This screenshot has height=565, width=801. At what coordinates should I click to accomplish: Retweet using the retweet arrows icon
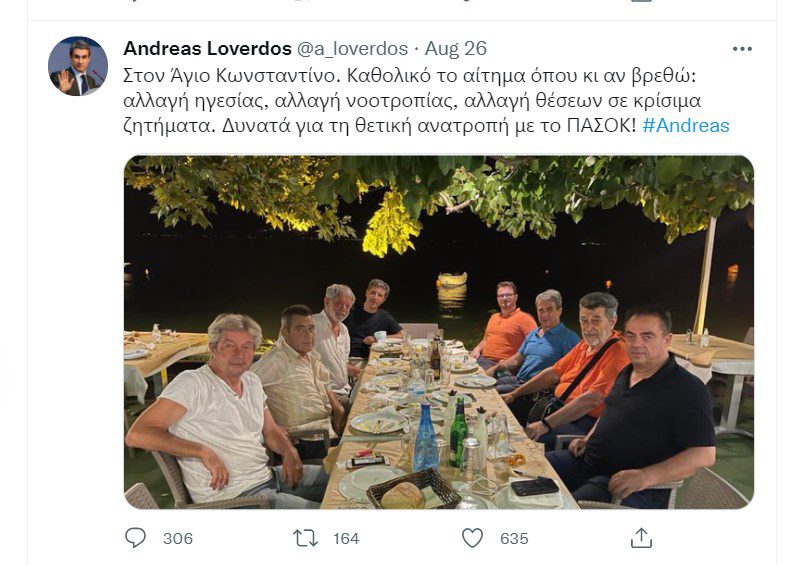tap(305, 538)
